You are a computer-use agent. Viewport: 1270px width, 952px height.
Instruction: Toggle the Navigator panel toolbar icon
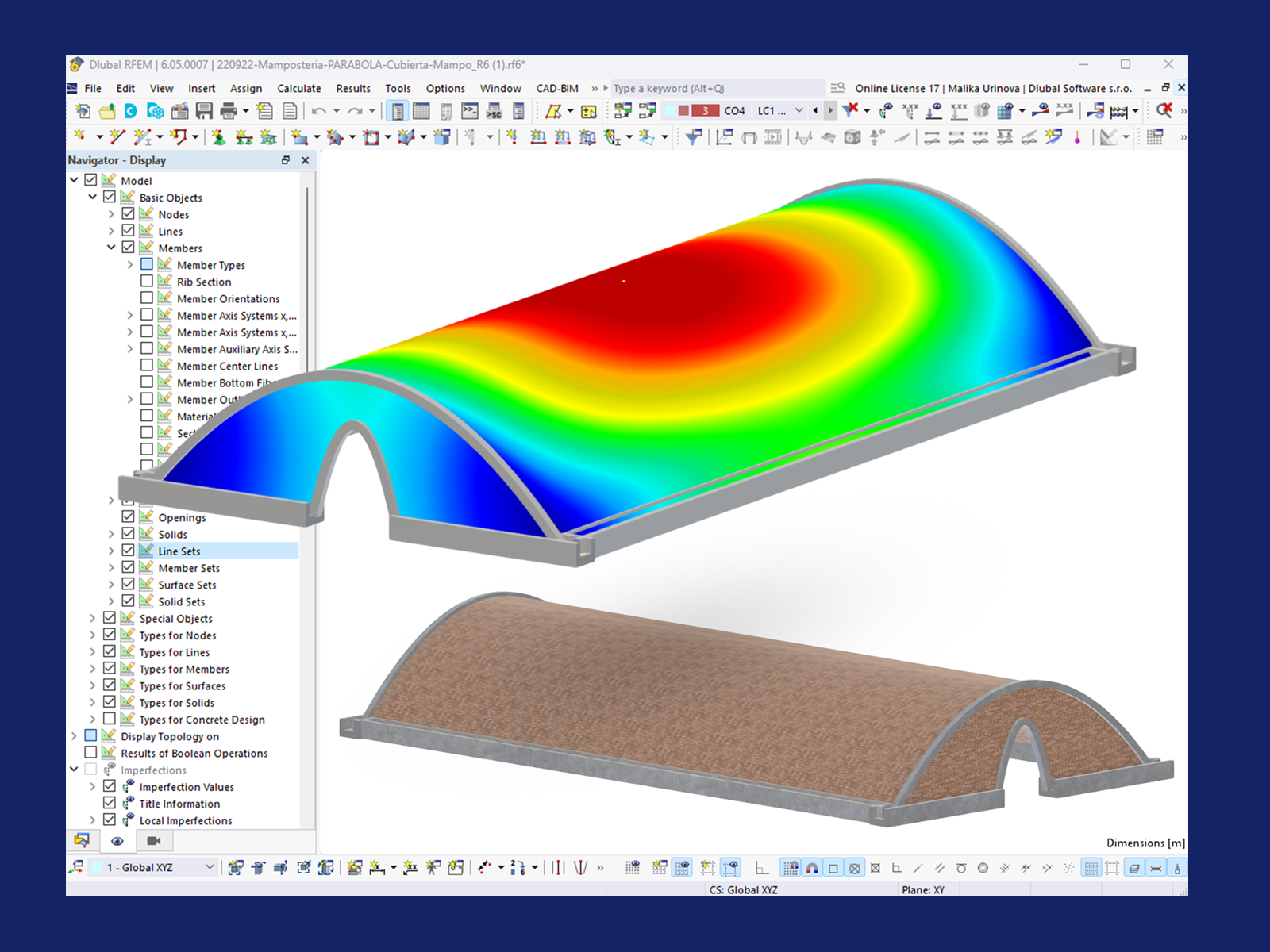point(398,111)
